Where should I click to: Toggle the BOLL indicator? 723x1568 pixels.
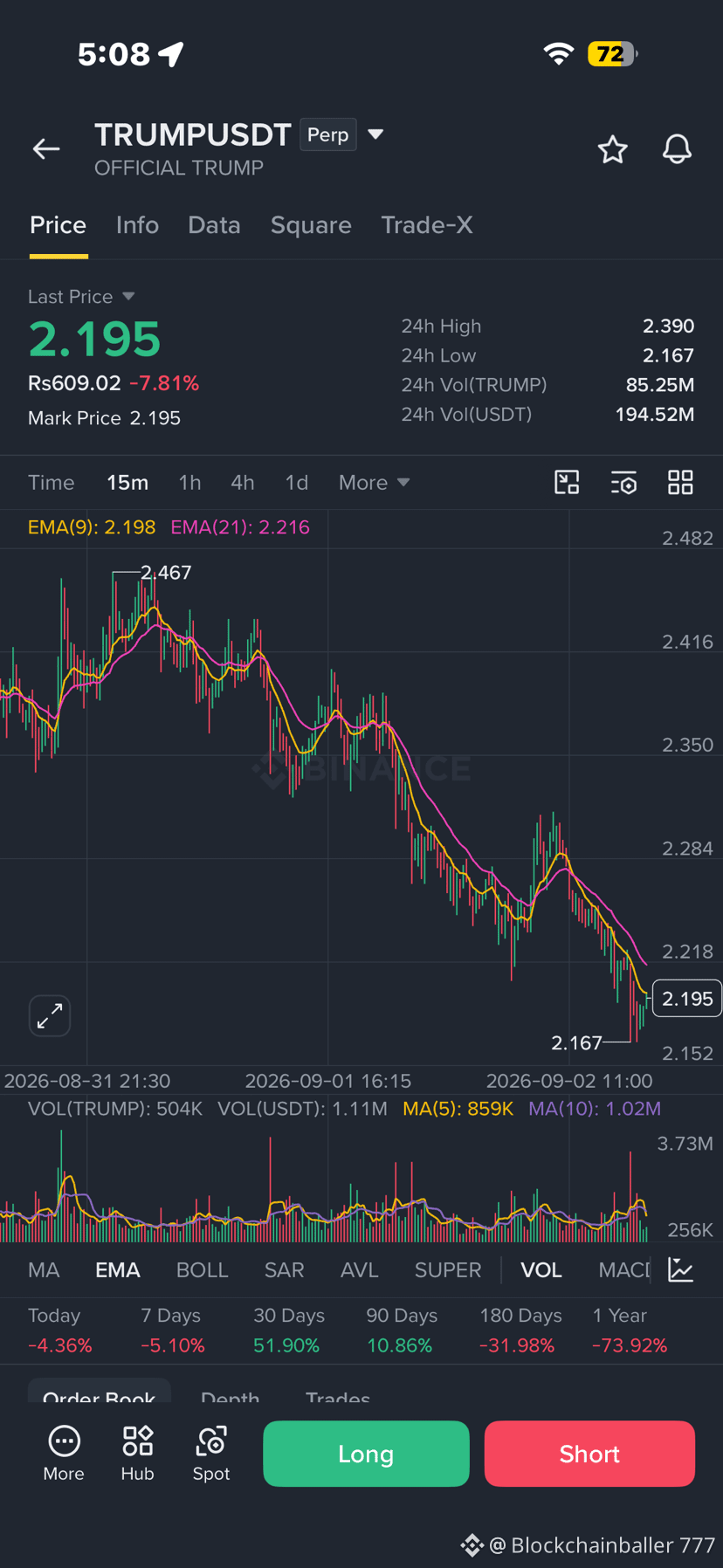tap(202, 1269)
